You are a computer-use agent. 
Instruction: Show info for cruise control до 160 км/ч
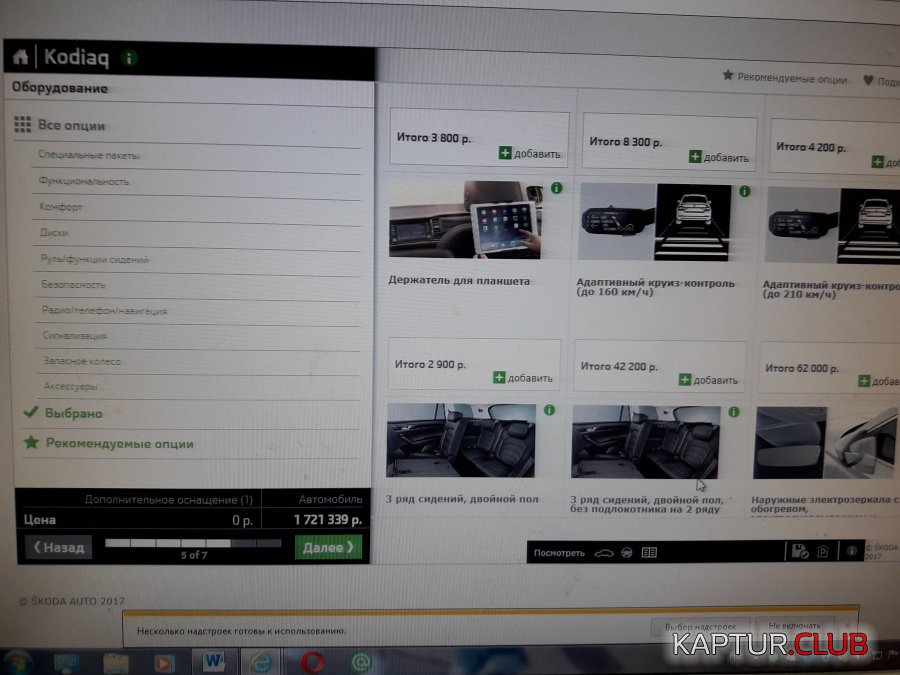tap(744, 191)
